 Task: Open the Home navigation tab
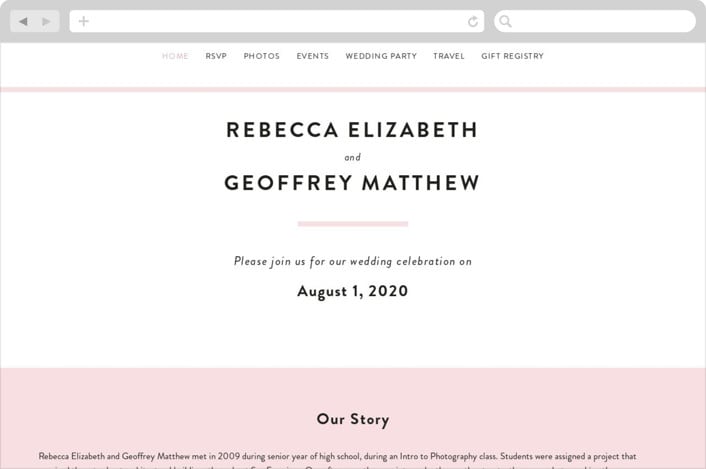tap(175, 56)
